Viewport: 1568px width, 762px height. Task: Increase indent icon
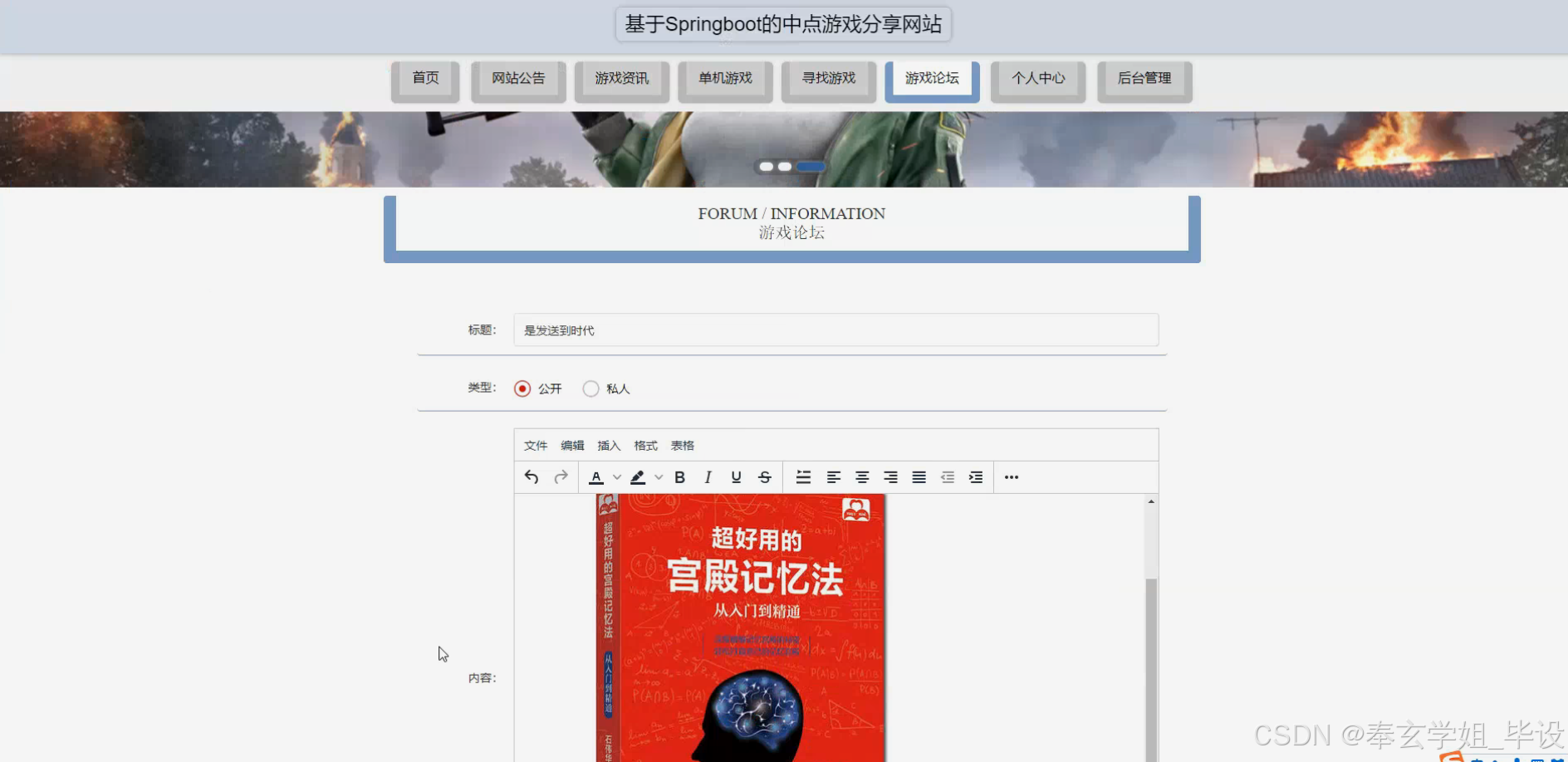(x=976, y=477)
